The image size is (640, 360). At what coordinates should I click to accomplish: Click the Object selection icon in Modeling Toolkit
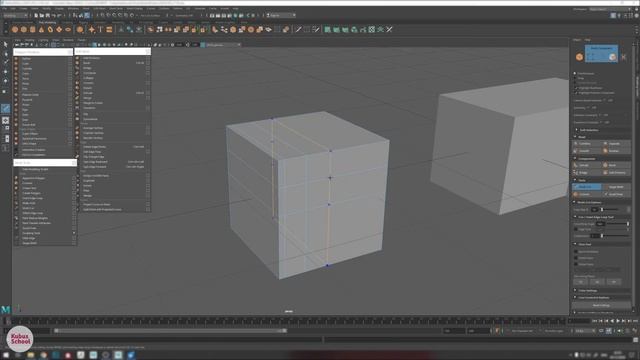(579, 57)
